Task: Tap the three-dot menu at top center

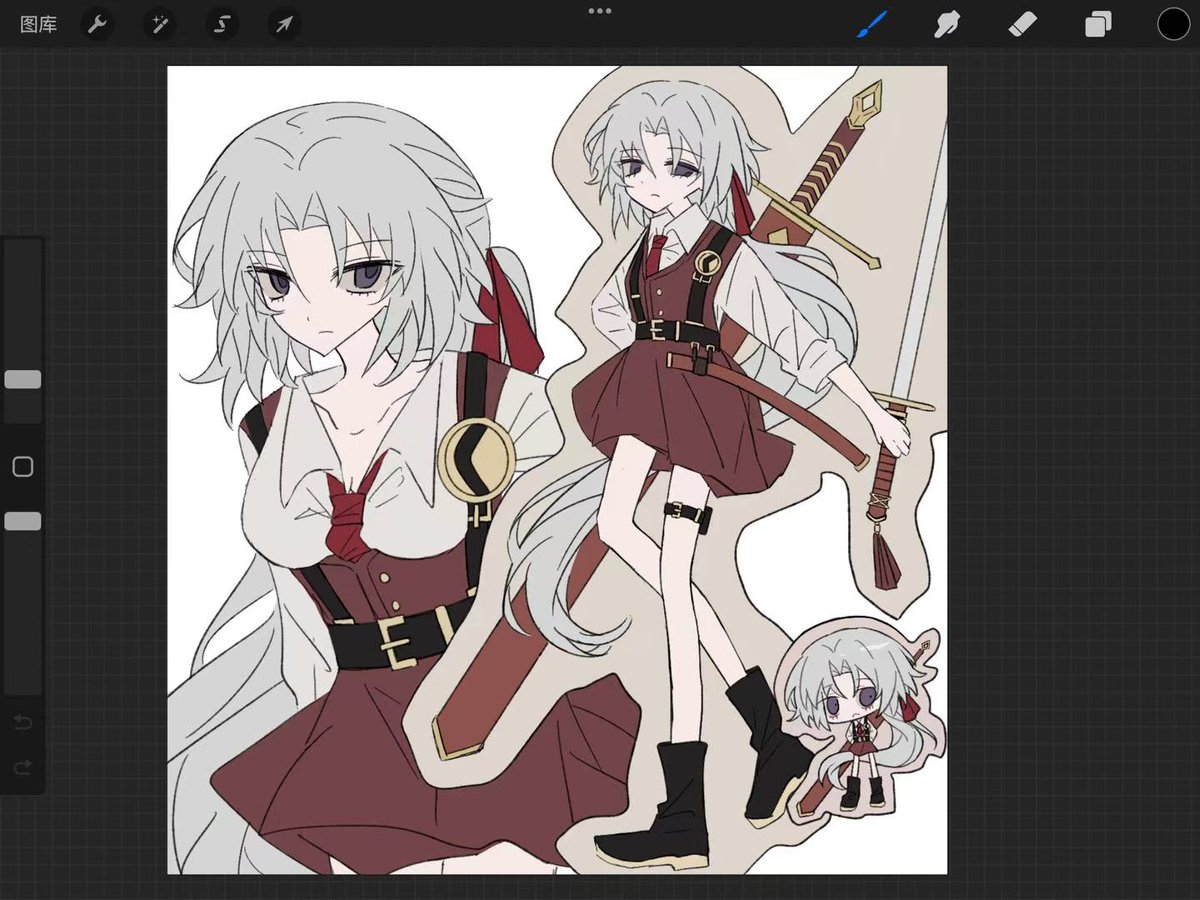Action: click(600, 11)
